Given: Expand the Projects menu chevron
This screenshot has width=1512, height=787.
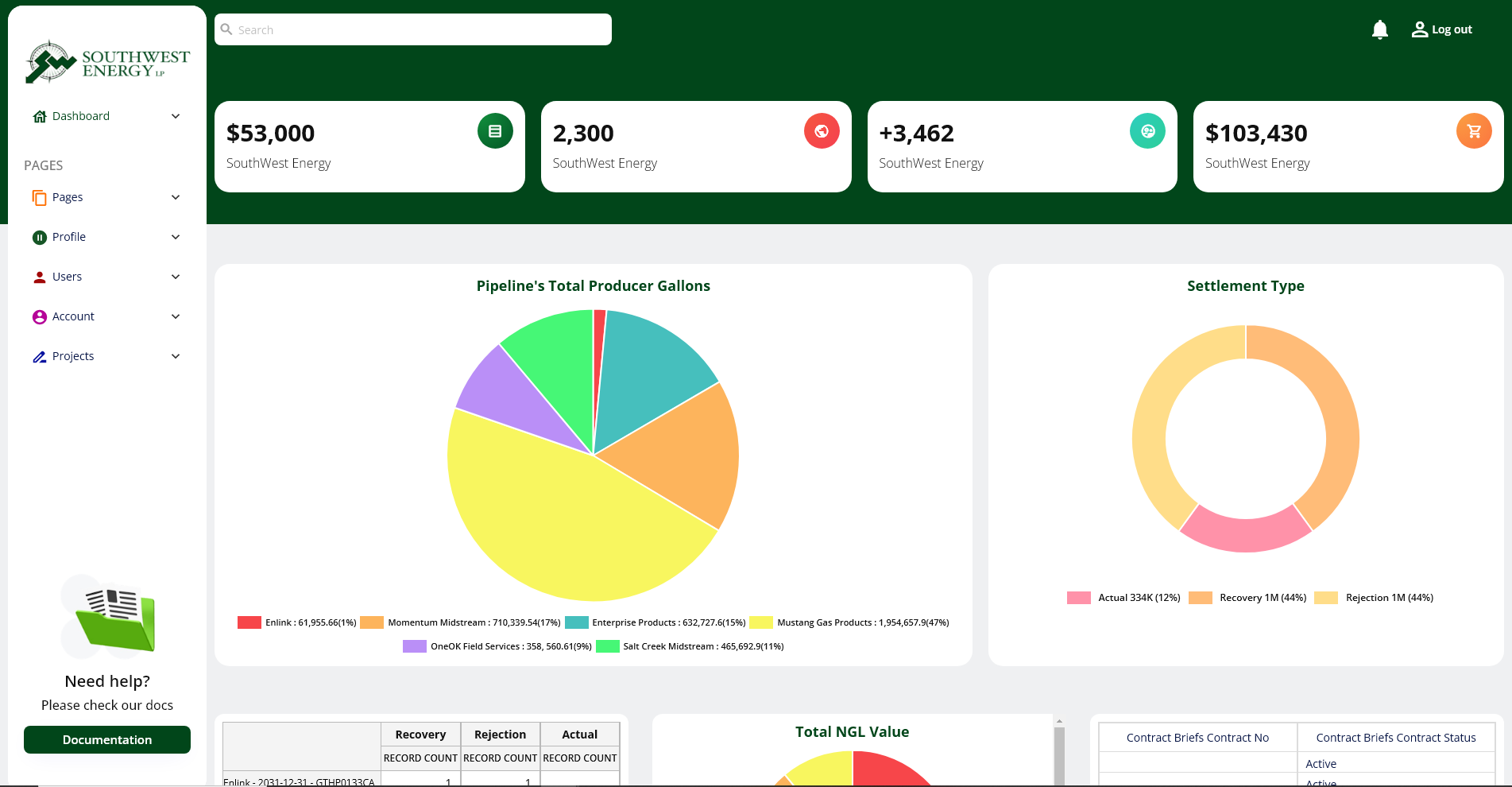Looking at the screenshot, I should pos(176,356).
